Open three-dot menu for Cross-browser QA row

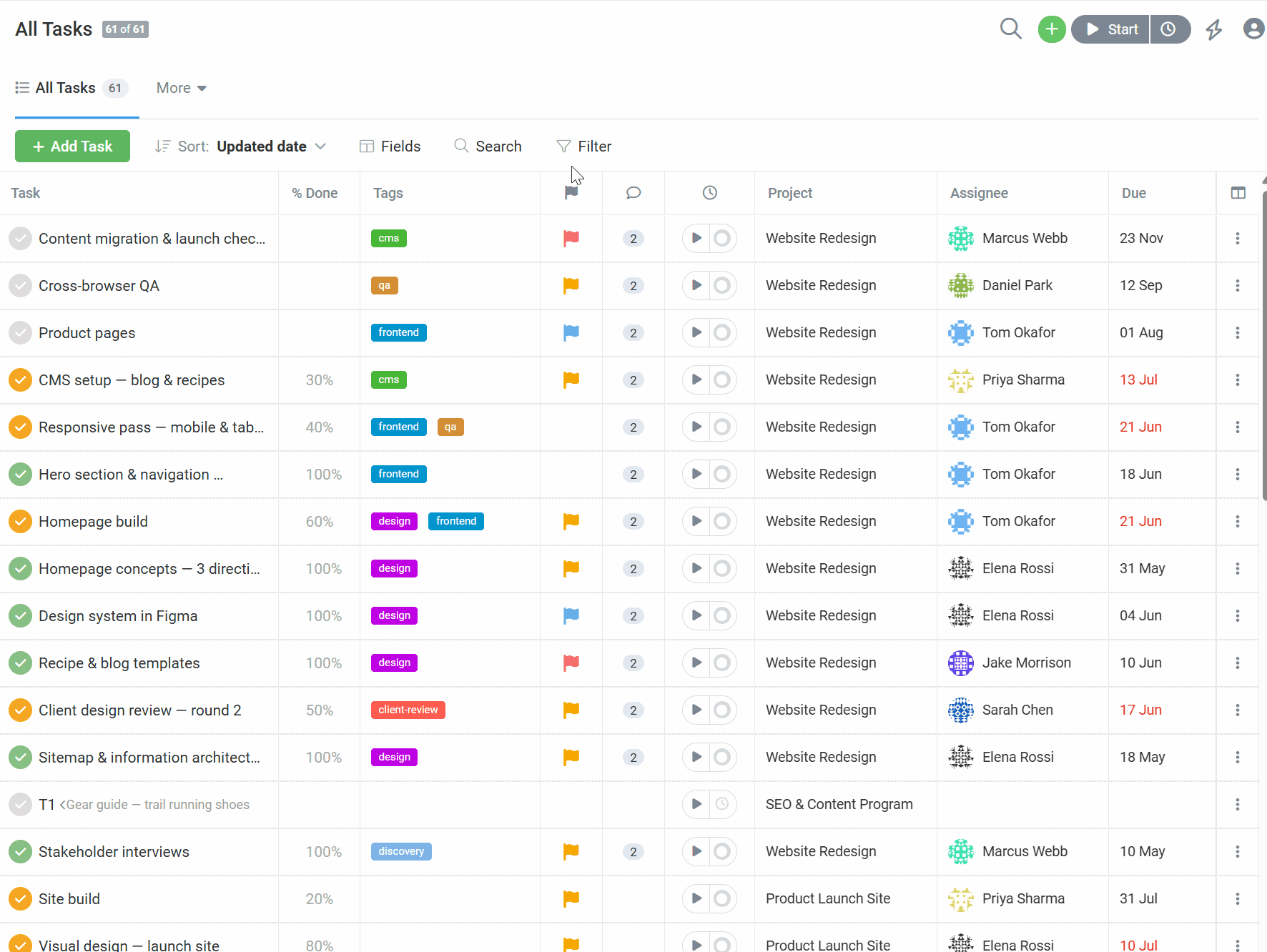click(x=1237, y=286)
